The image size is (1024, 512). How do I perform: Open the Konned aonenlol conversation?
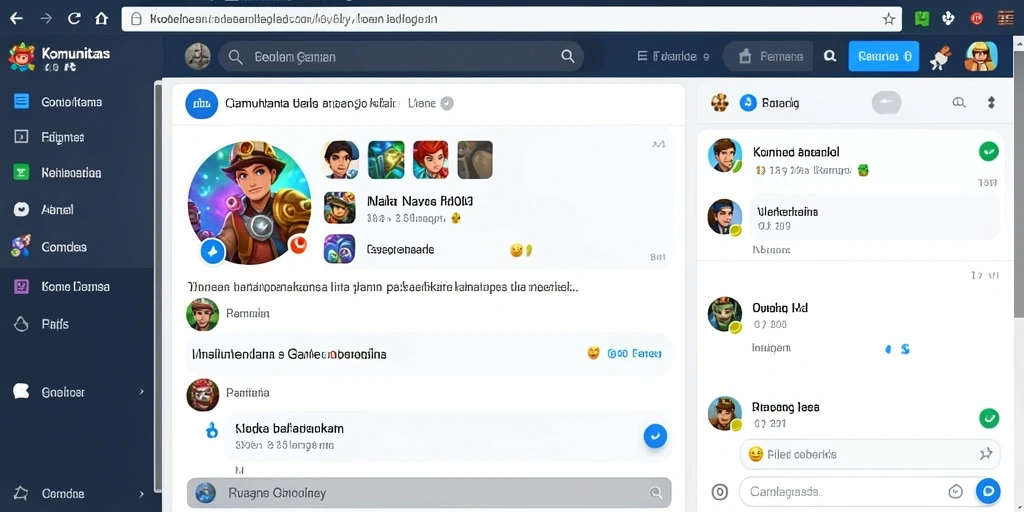pyautogui.click(x=849, y=159)
